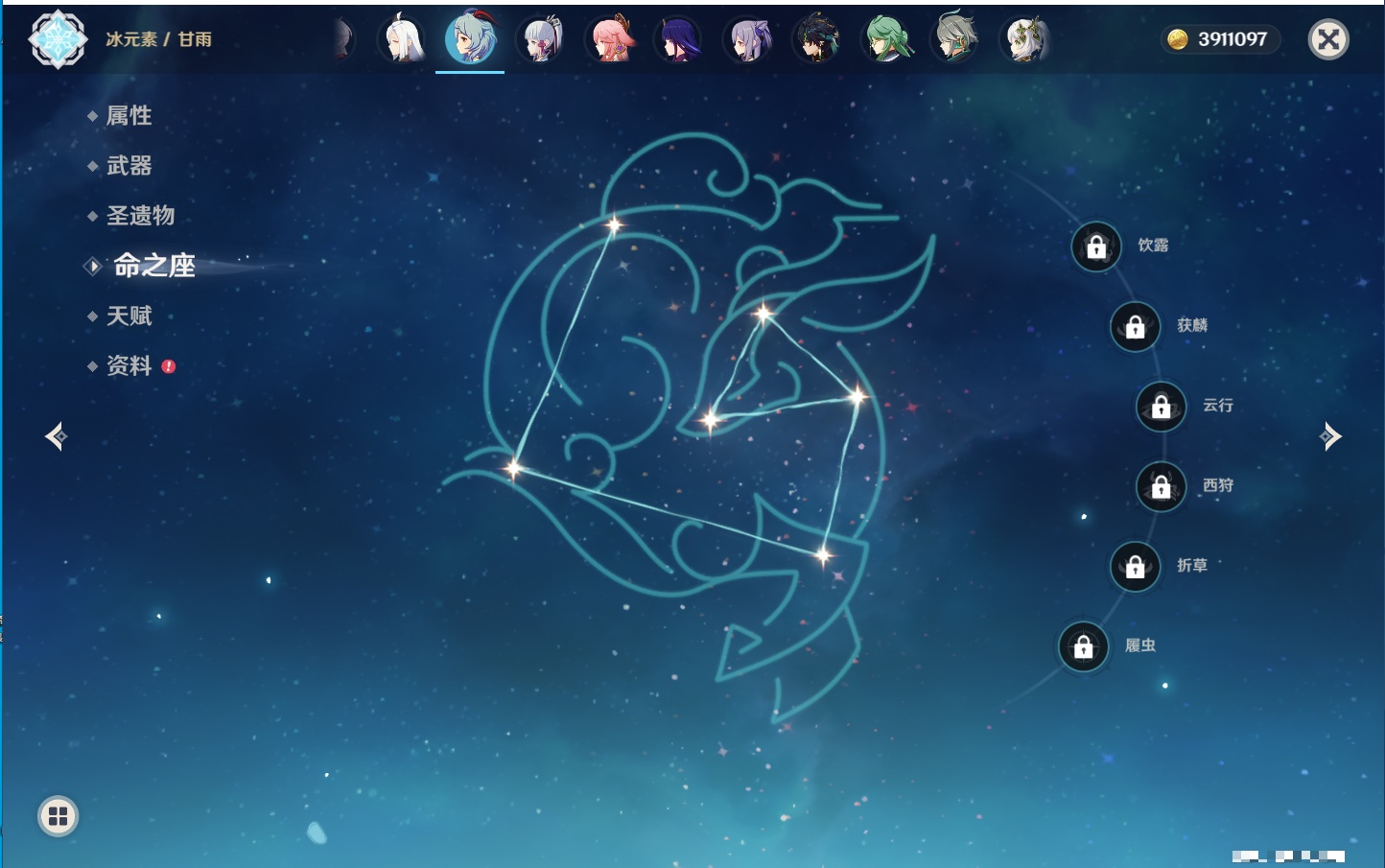
Task: Select the purple twin-tail Keqing portrait
Action: tap(748, 39)
